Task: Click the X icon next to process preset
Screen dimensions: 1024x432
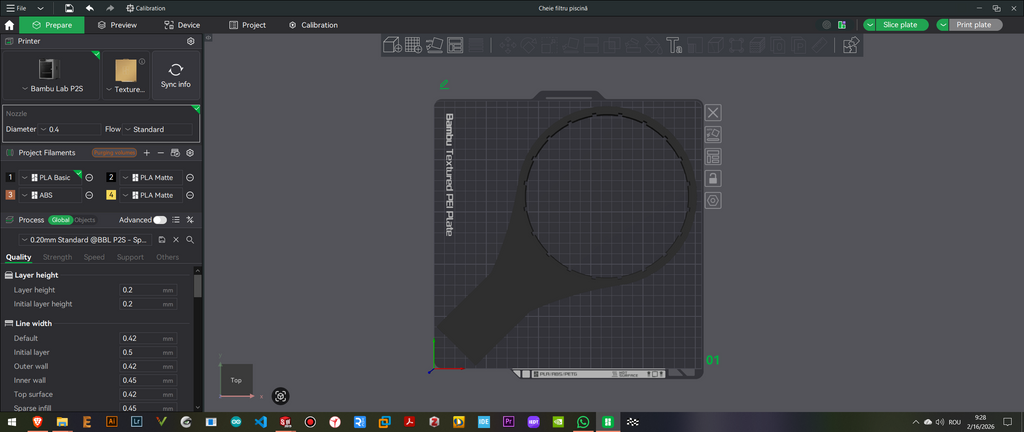Action: [x=176, y=239]
